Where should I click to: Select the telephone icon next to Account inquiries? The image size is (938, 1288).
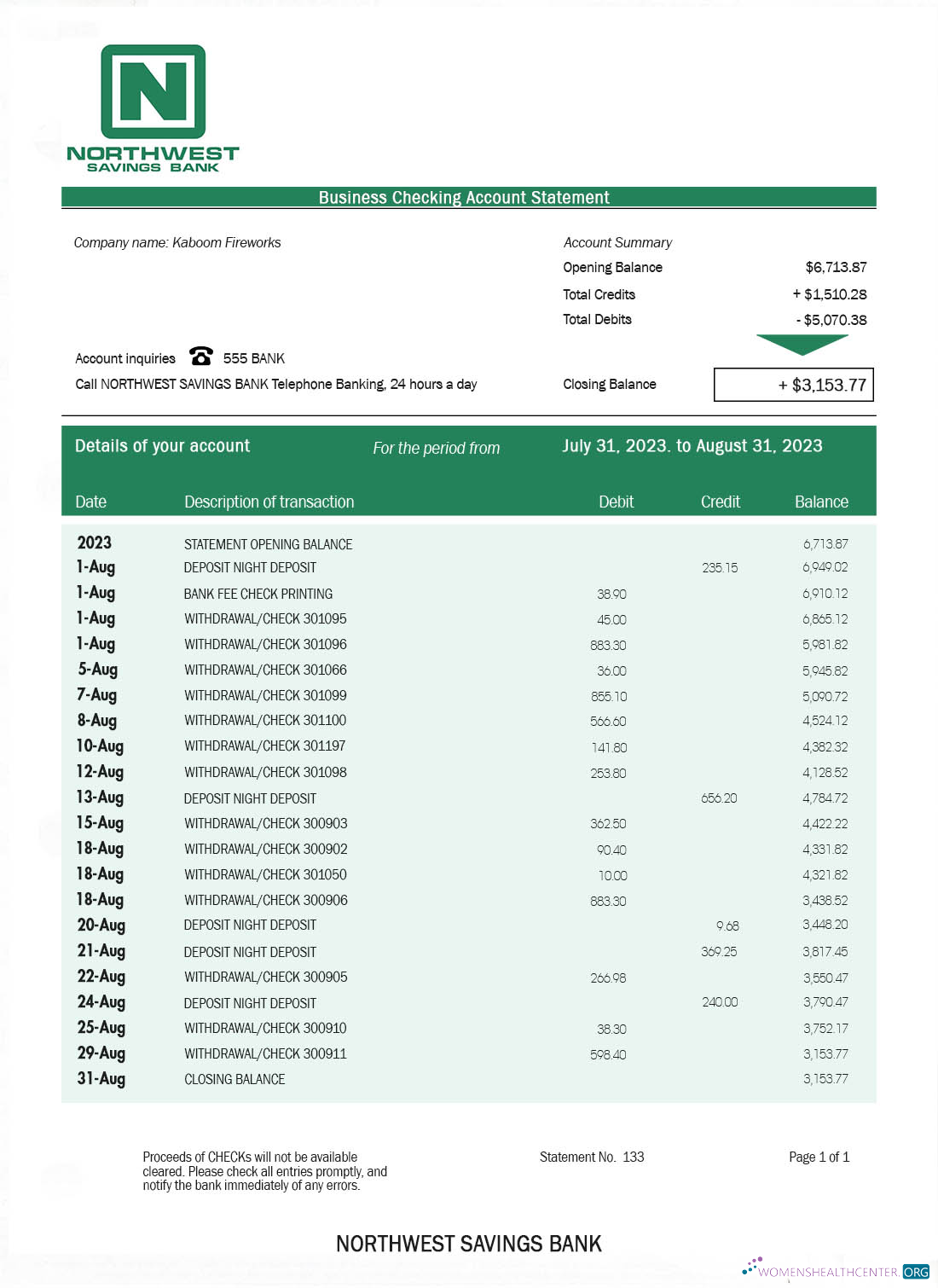(x=200, y=357)
